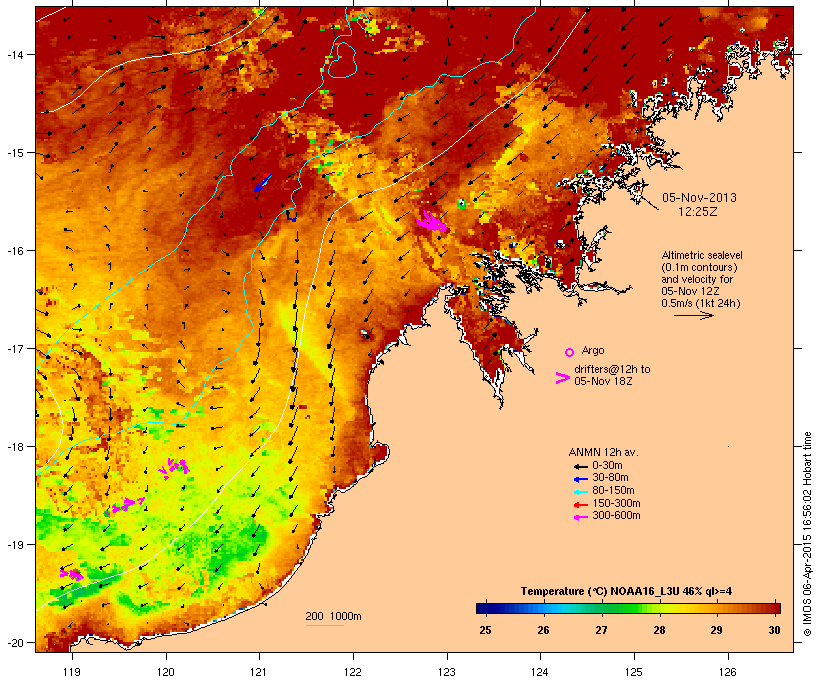The height and width of the screenshot is (680, 820).
Task: Click the '80-150m' depth label
Action: 613,491
